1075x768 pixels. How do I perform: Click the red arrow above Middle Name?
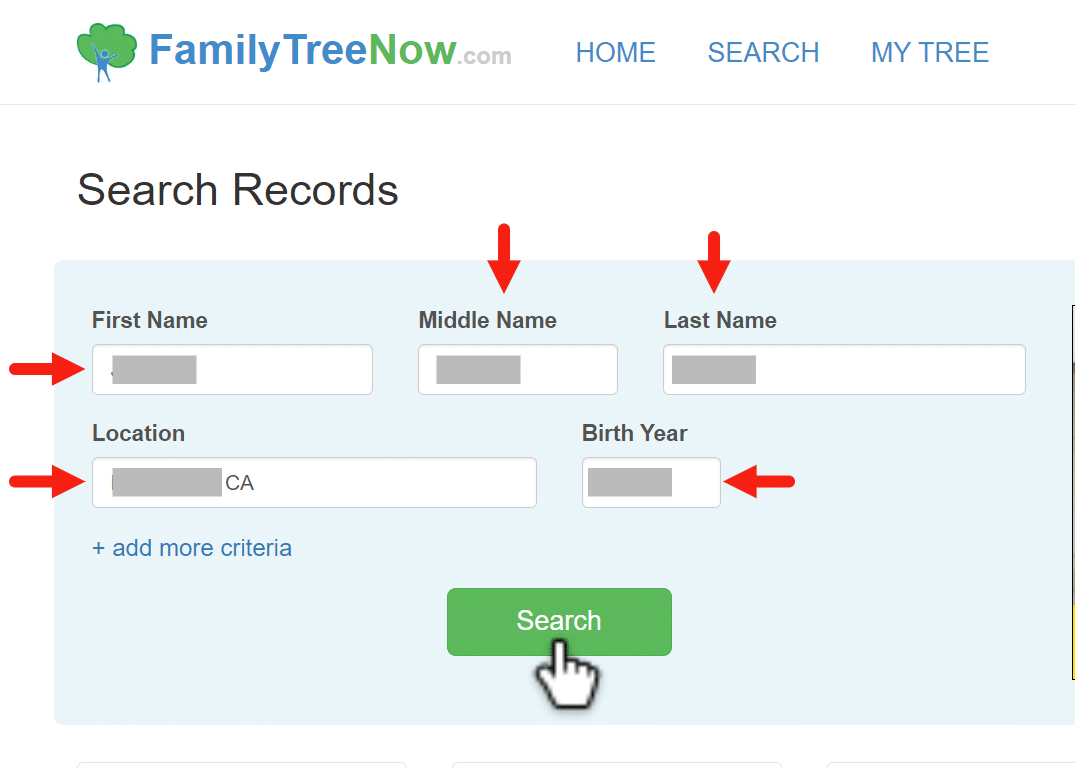[x=504, y=258]
